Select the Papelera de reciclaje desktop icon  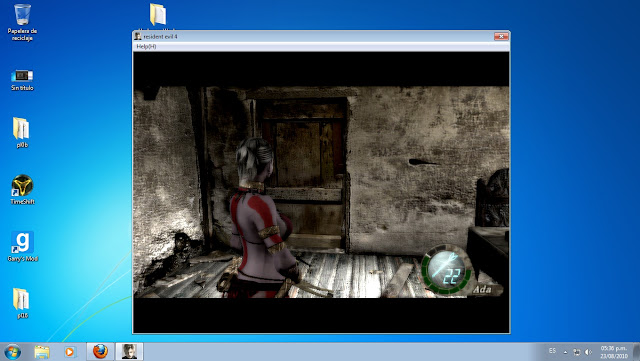[22, 22]
